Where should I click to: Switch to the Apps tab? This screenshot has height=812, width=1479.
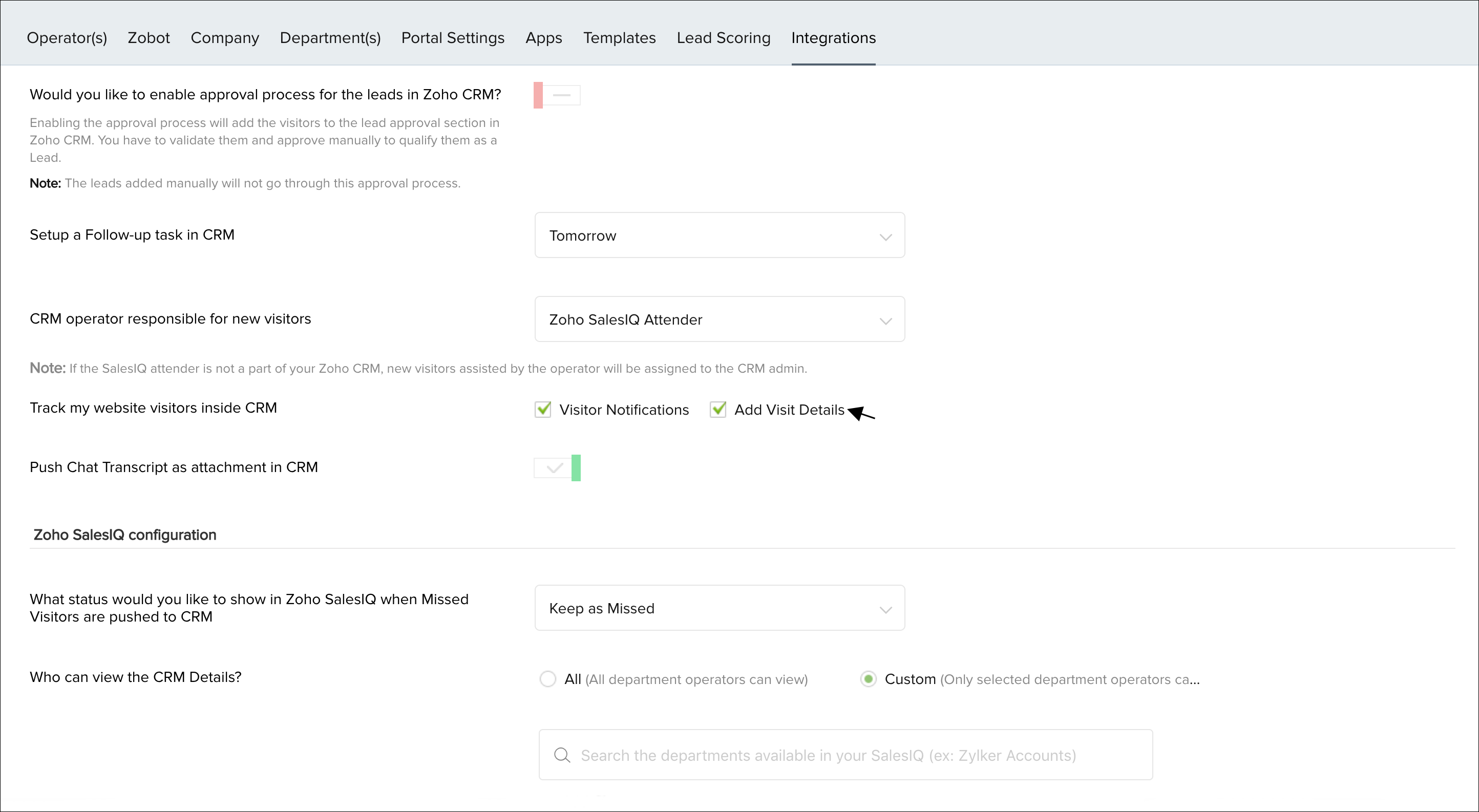543,38
